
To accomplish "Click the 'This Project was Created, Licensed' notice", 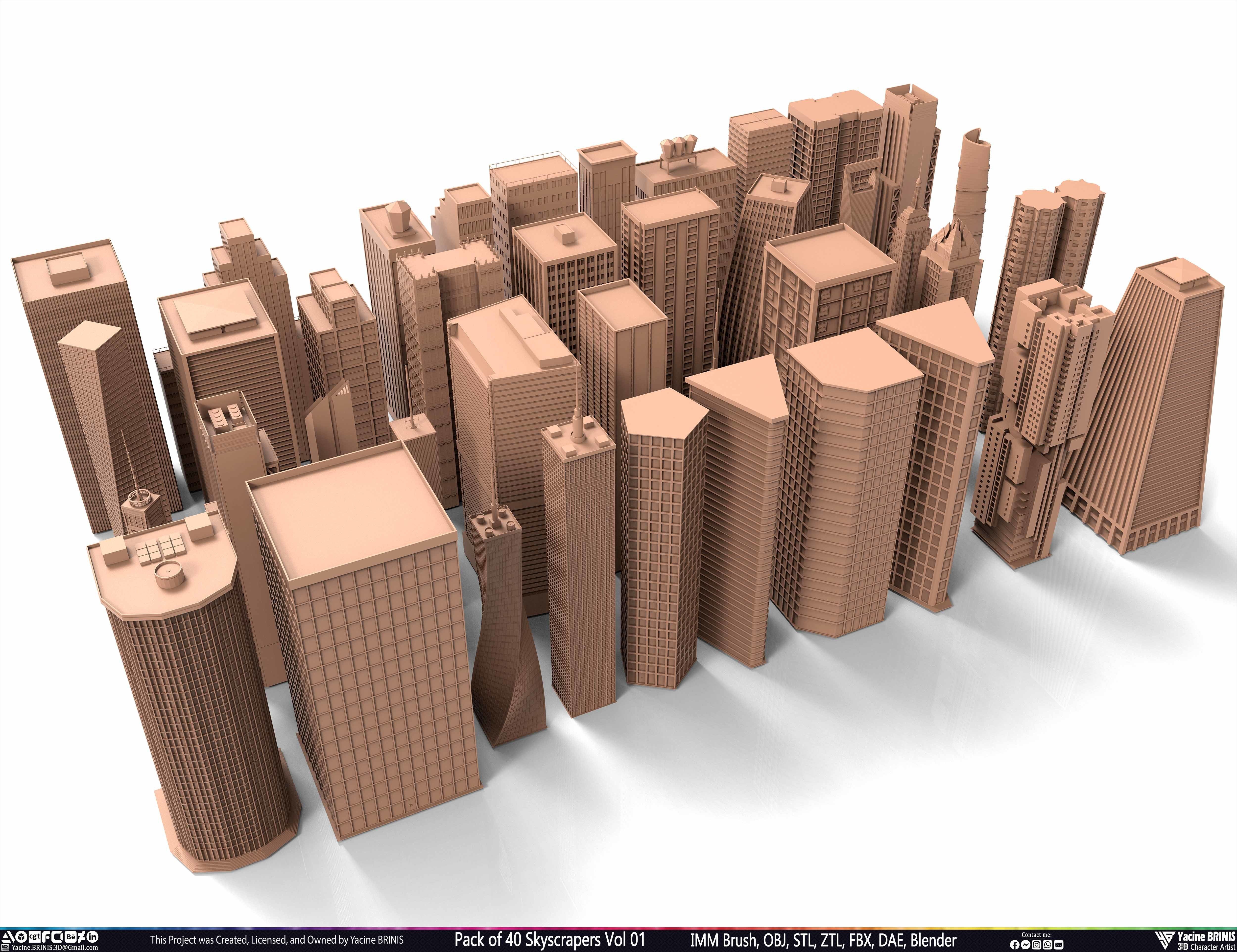I will click(x=277, y=940).
